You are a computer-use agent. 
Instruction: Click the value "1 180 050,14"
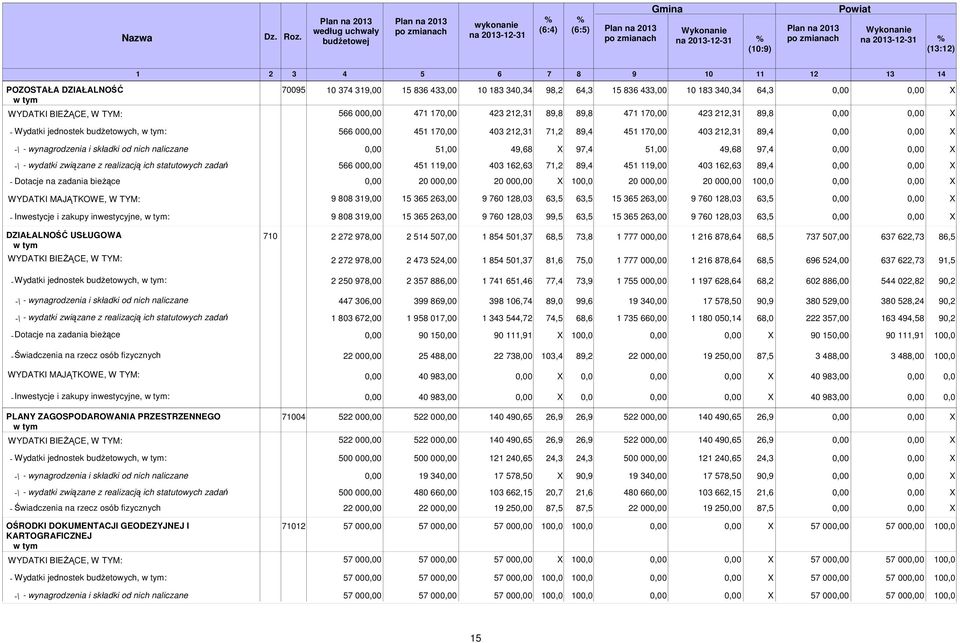716,318
